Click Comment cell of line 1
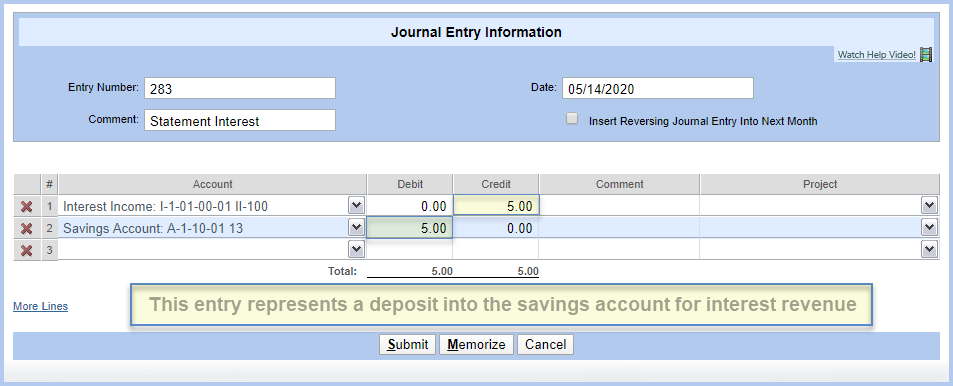Image resolution: width=953 pixels, height=386 pixels. [x=619, y=206]
